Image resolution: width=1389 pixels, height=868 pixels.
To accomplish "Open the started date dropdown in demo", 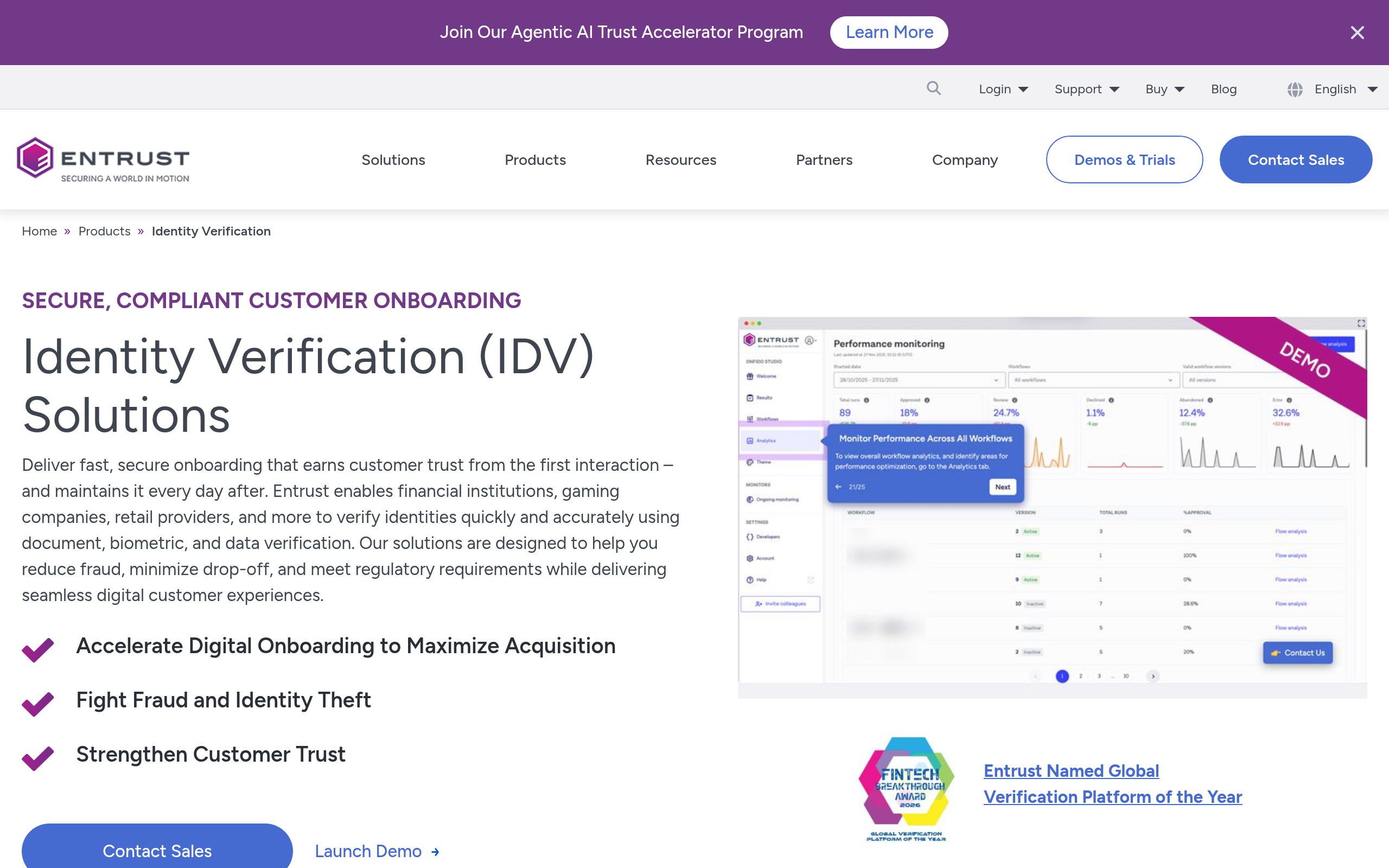I will click(919, 380).
